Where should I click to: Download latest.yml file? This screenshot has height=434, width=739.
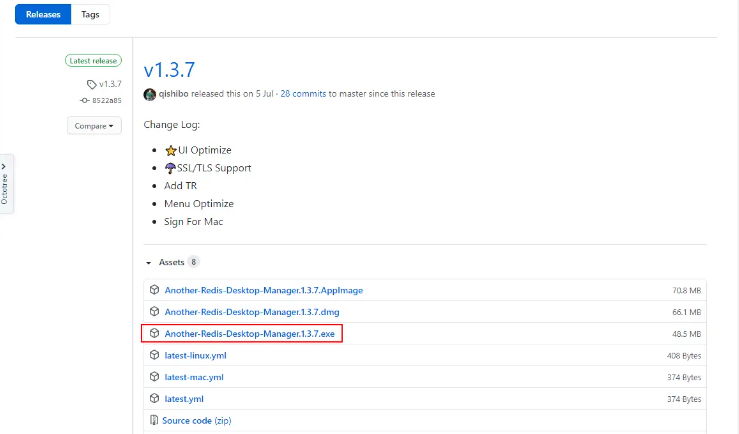(184, 399)
